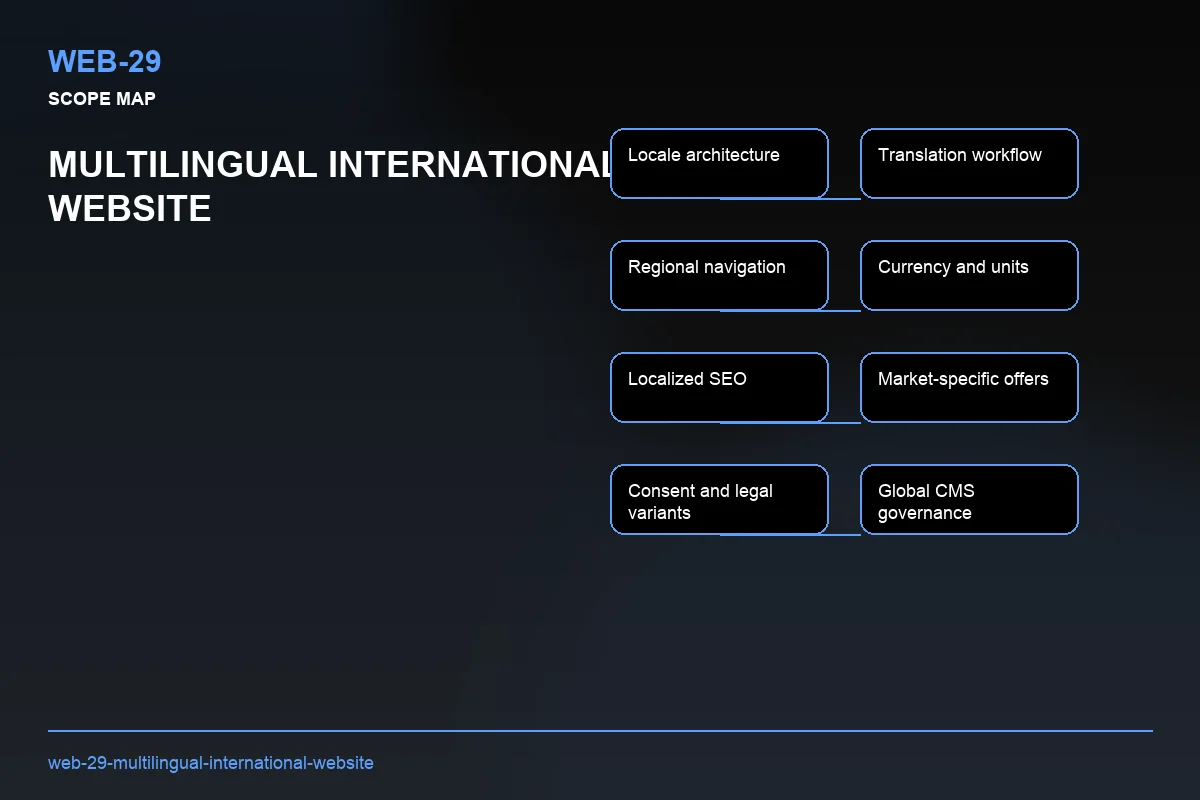The height and width of the screenshot is (800, 1200).
Task: Select the Locale architecture card
Action: click(x=719, y=163)
